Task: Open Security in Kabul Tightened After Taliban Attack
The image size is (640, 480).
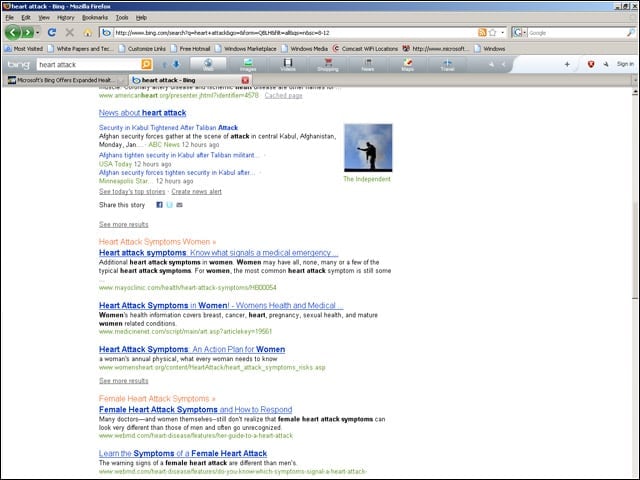Action: click(x=168, y=127)
